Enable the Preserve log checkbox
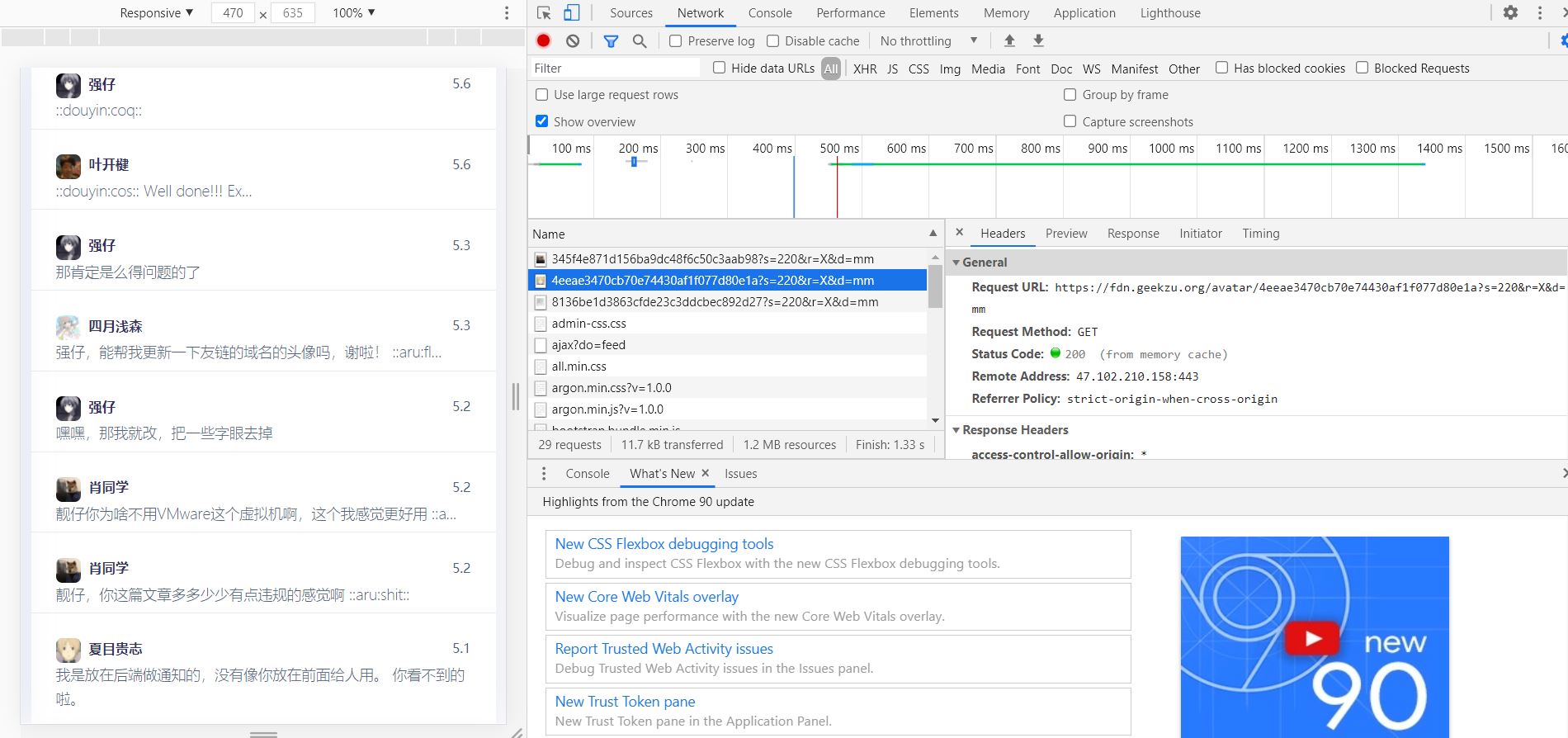Viewport: 1568px width, 738px height. pyautogui.click(x=676, y=41)
